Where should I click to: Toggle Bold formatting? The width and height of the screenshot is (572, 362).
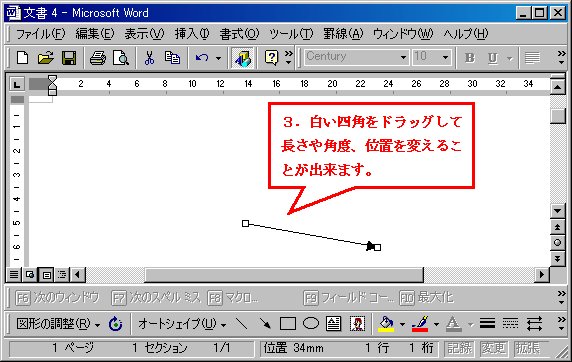[x=469, y=58]
